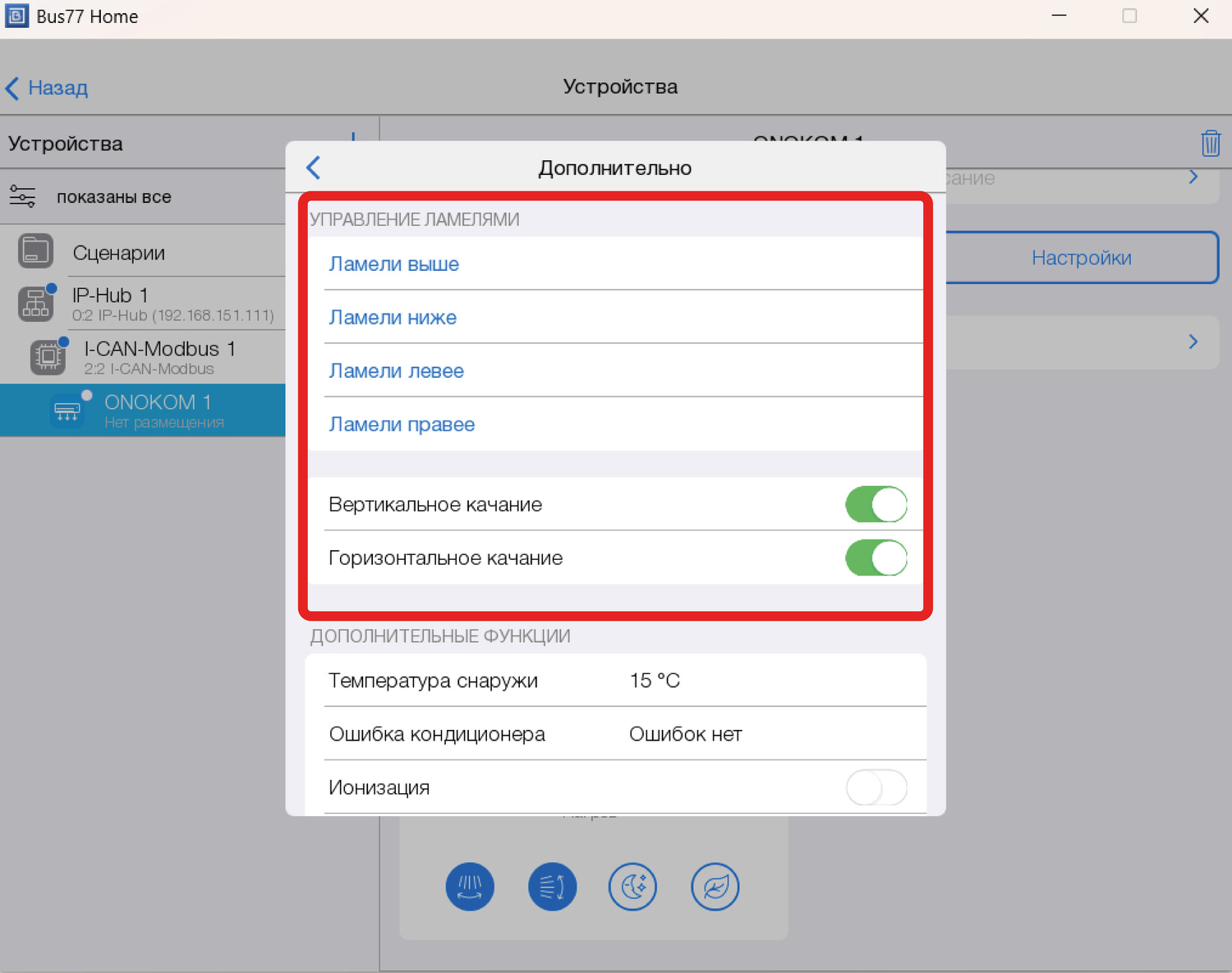Click the Сценарии folder icon
The width and height of the screenshot is (1232, 973).
(35, 251)
